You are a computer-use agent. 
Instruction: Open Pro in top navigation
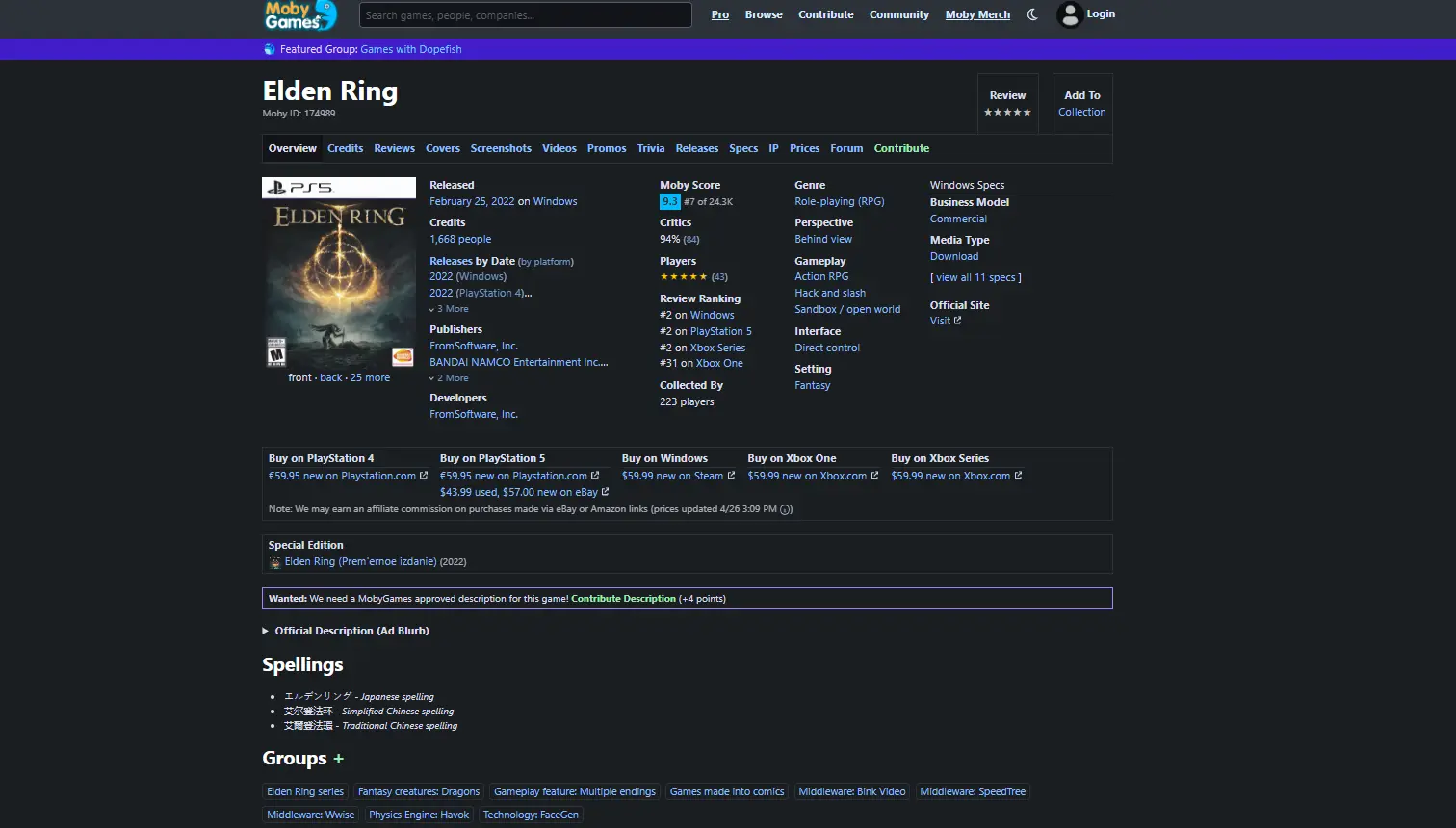click(x=720, y=14)
